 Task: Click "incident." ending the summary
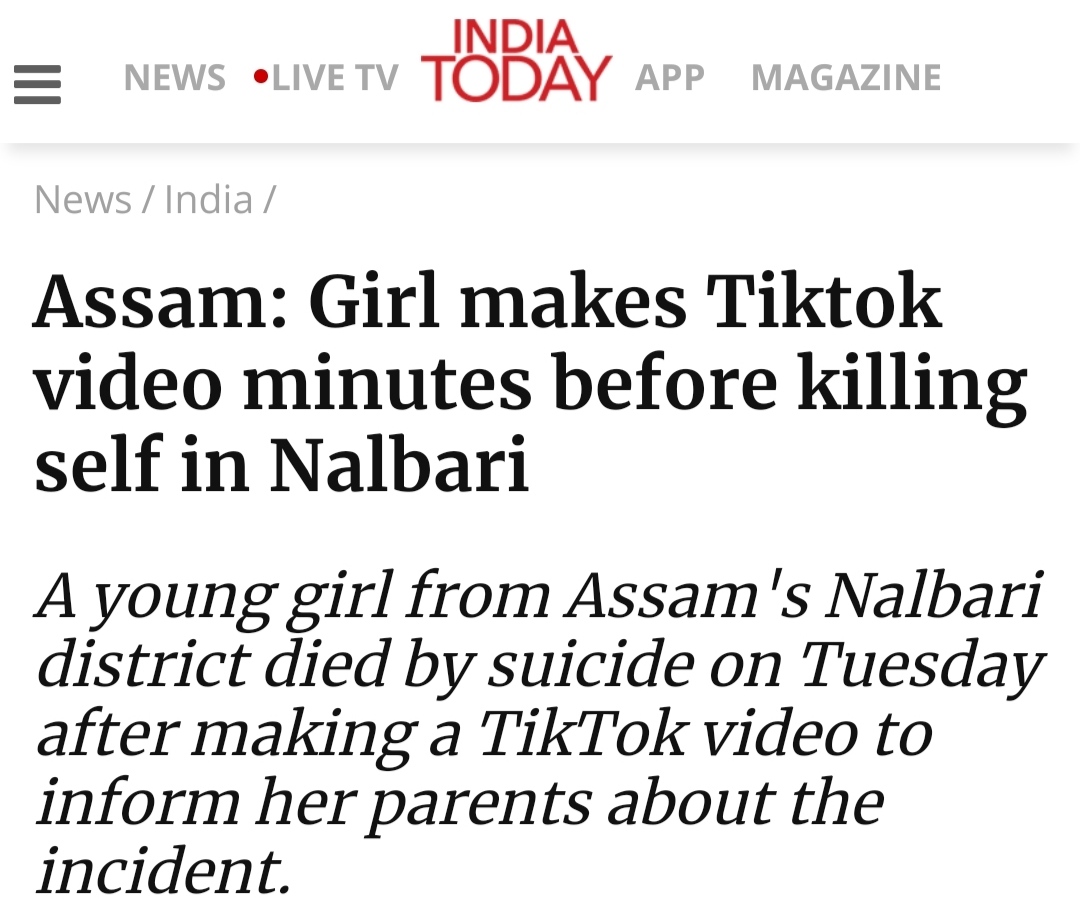[x=163, y=871]
